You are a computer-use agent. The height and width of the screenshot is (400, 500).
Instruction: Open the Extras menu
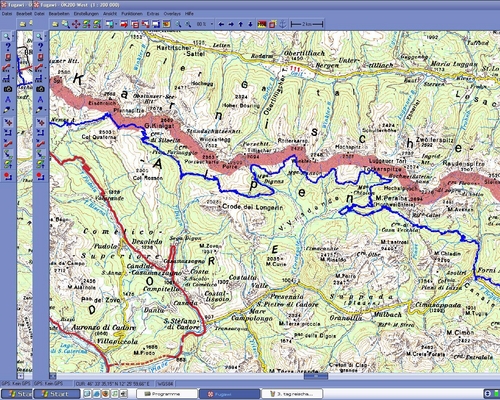(x=153, y=14)
